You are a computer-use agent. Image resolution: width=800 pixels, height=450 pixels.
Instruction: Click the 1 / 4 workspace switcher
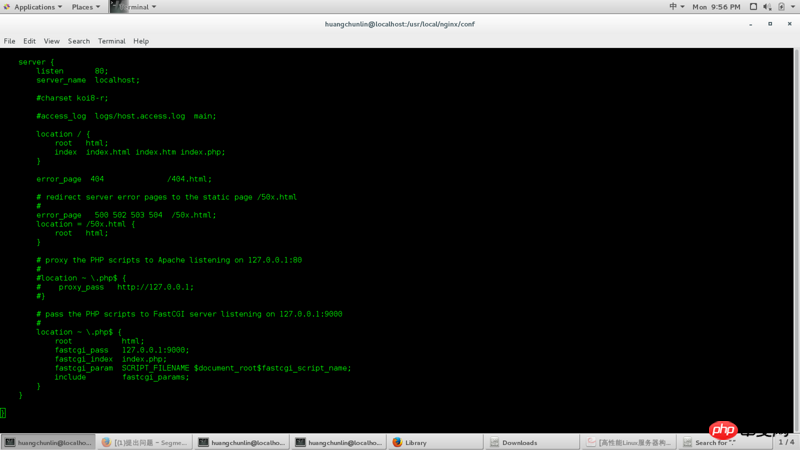coord(786,442)
